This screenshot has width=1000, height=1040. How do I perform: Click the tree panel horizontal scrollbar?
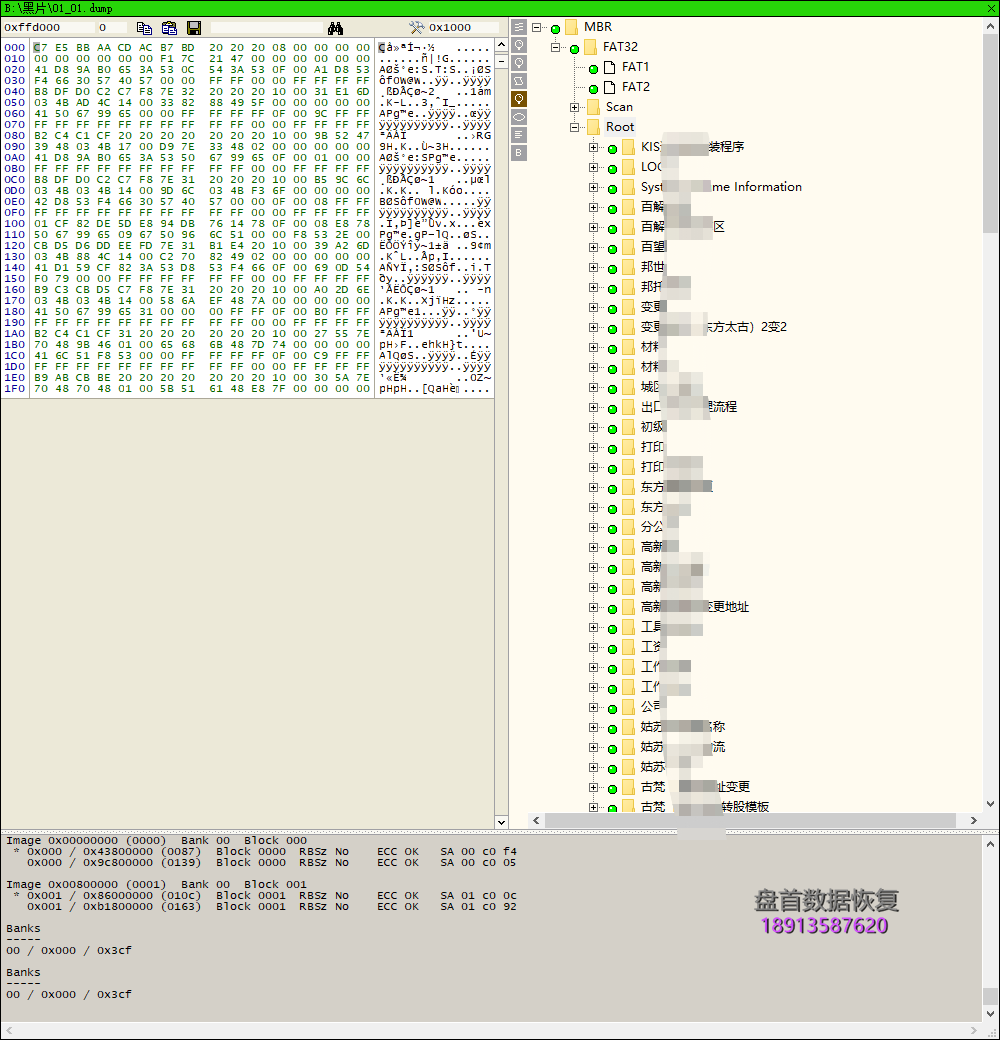(750, 820)
